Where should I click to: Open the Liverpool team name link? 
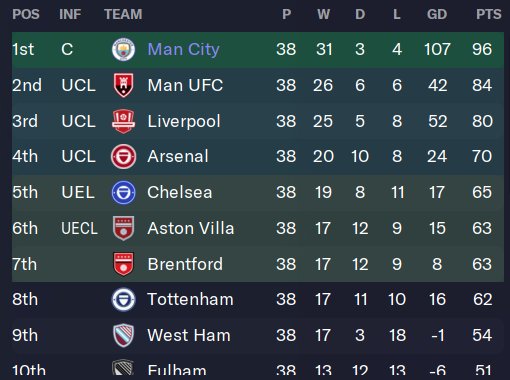coord(184,121)
